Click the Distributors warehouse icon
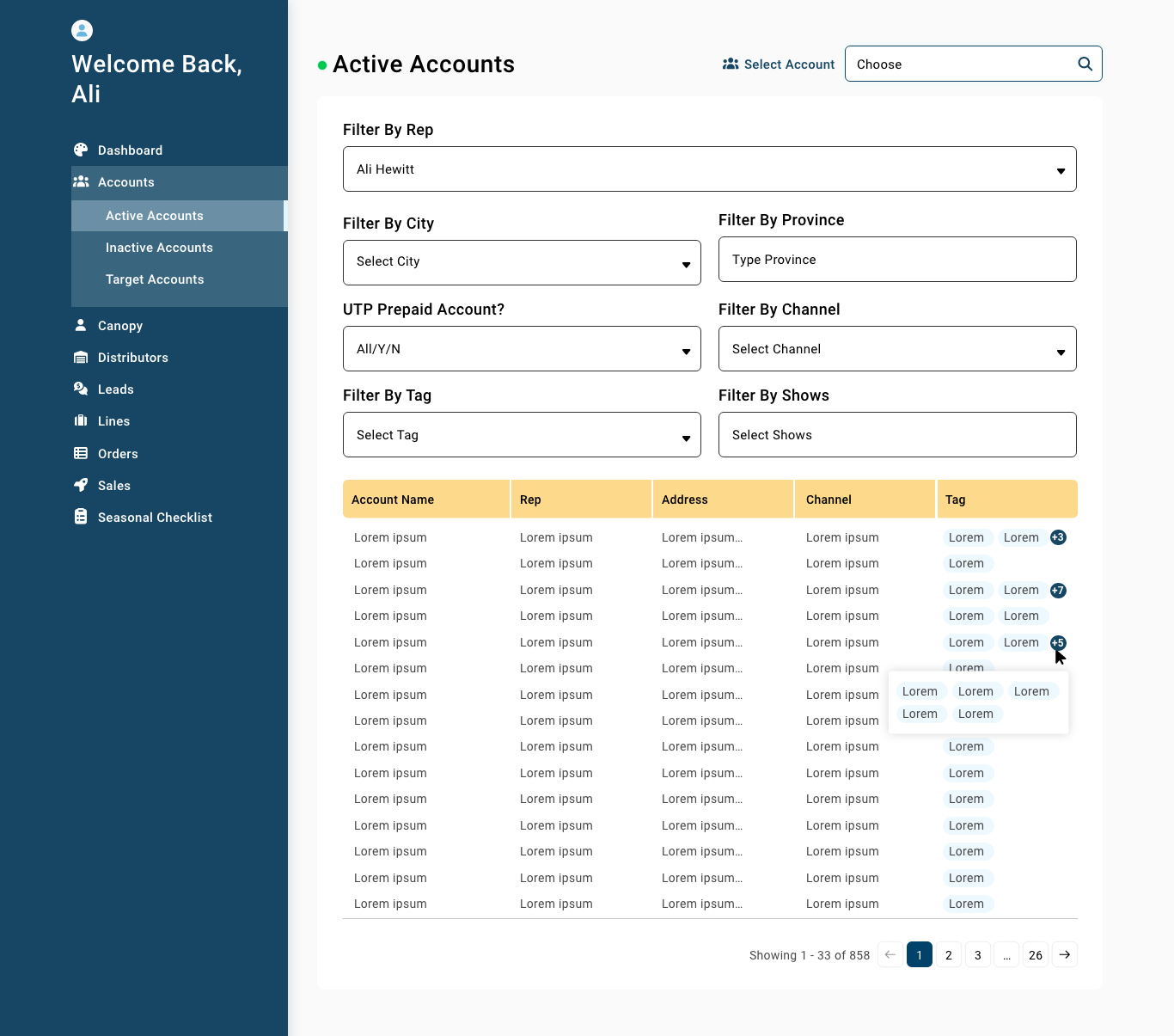 [81, 357]
